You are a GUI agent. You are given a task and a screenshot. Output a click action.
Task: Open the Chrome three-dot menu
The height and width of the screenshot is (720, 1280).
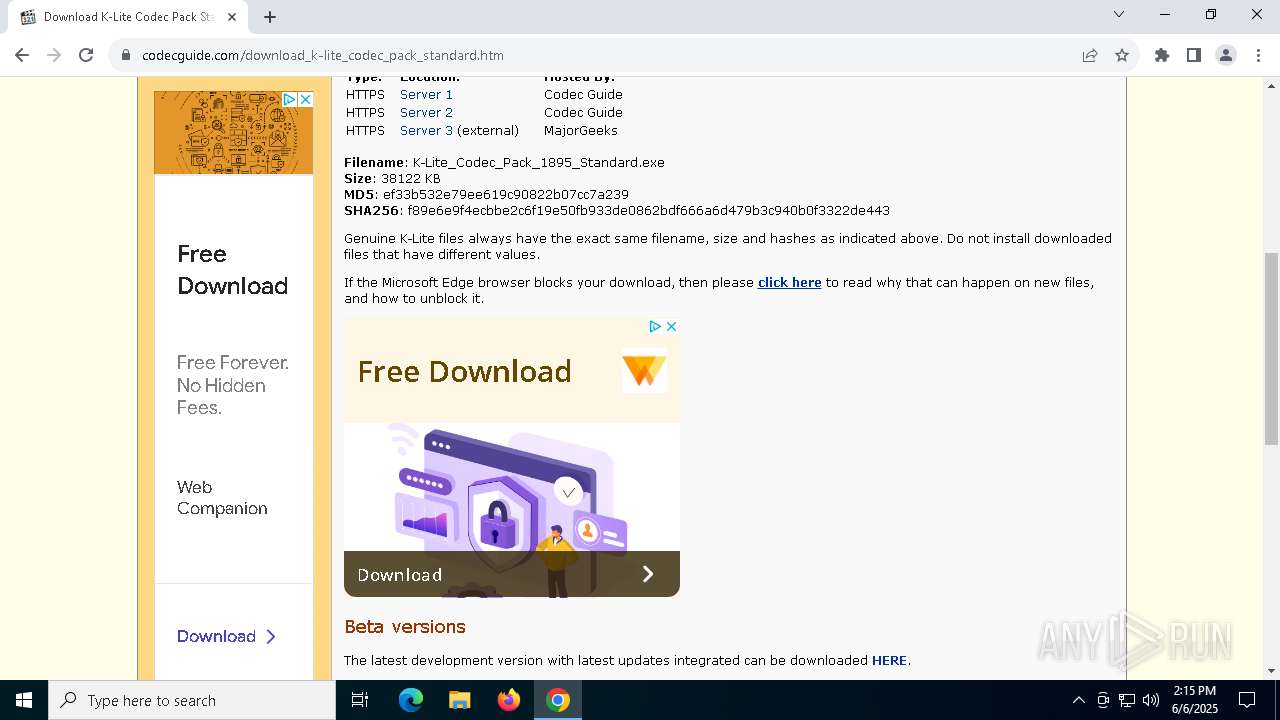1258,55
